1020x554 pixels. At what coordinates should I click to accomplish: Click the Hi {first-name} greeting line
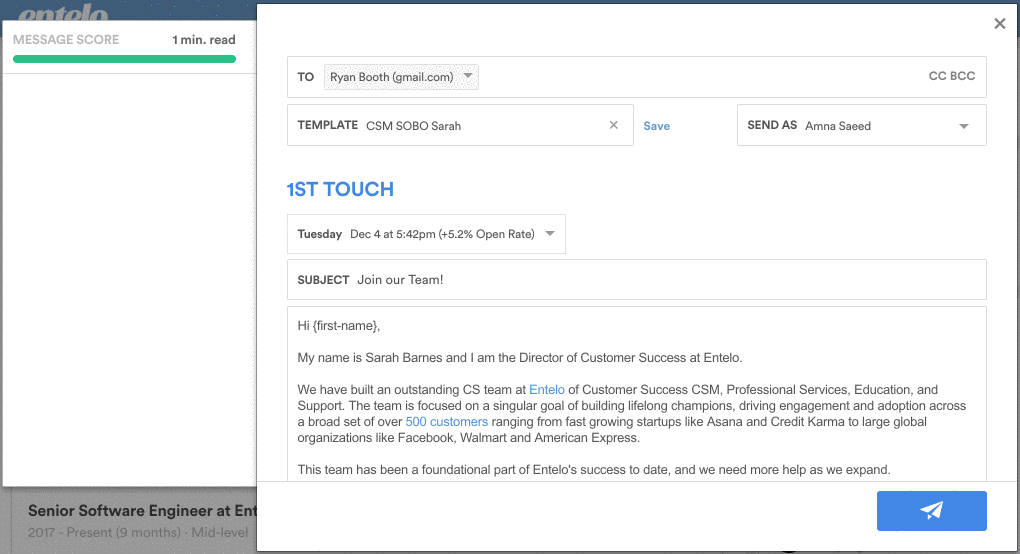coord(338,326)
